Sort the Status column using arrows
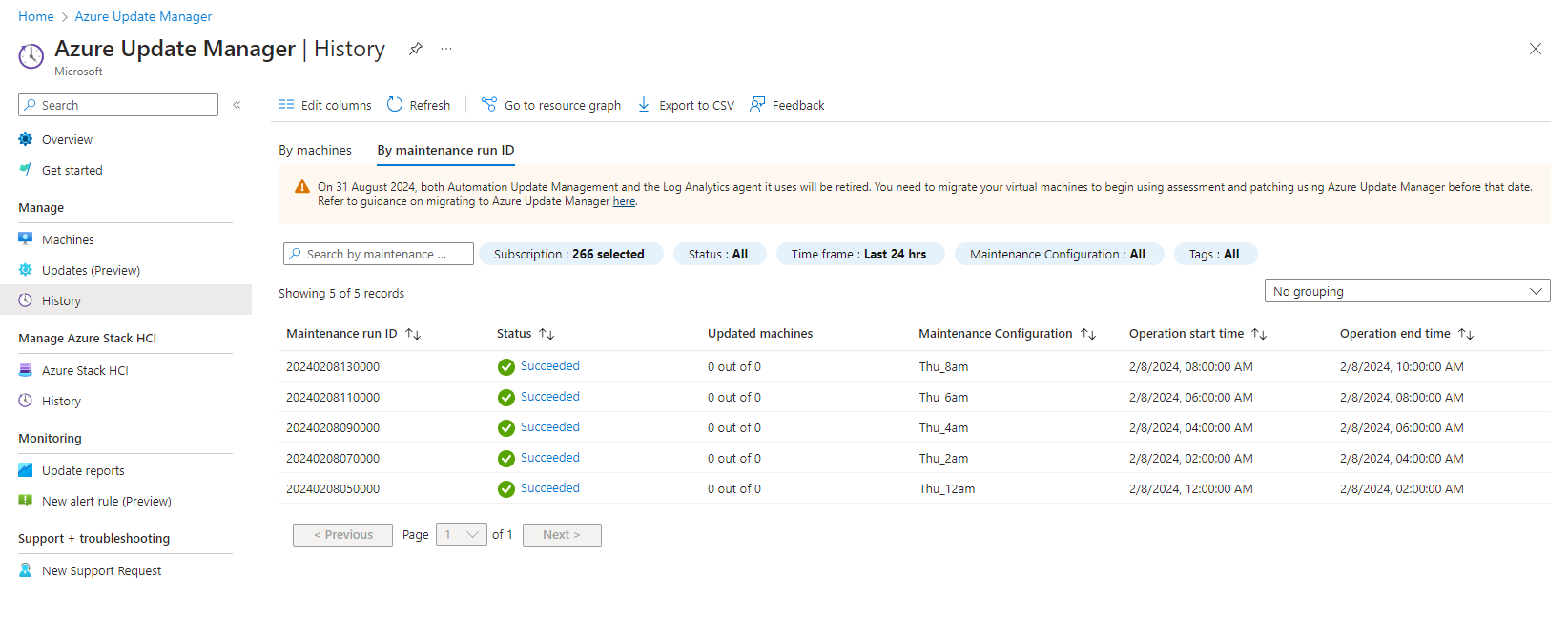 pyautogui.click(x=547, y=334)
